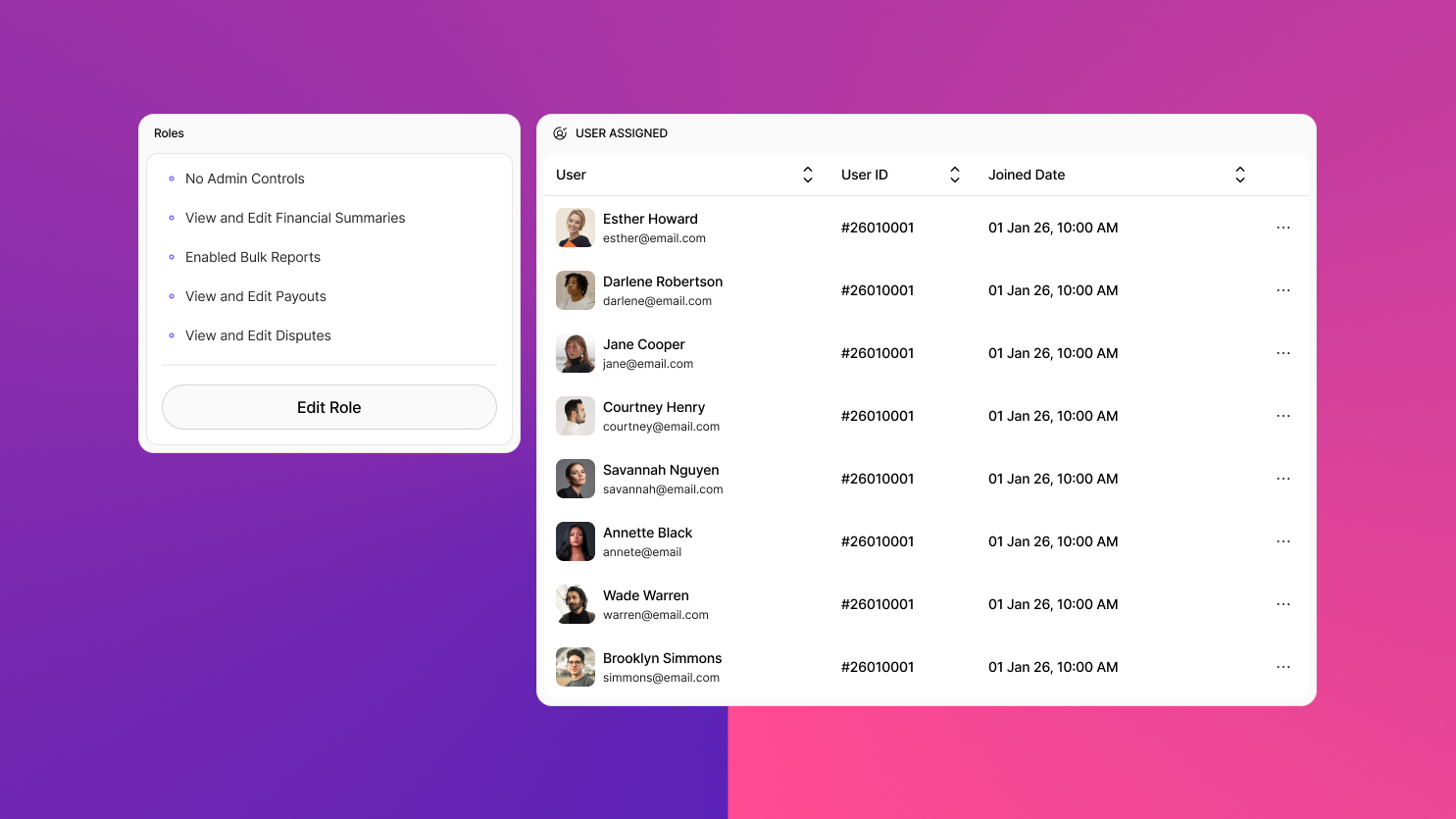This screenshot has width=1456, height=819.
Task: Open more options for Brooklyn Simmons
Action: pyautogui.click(x=1282, y=667)
